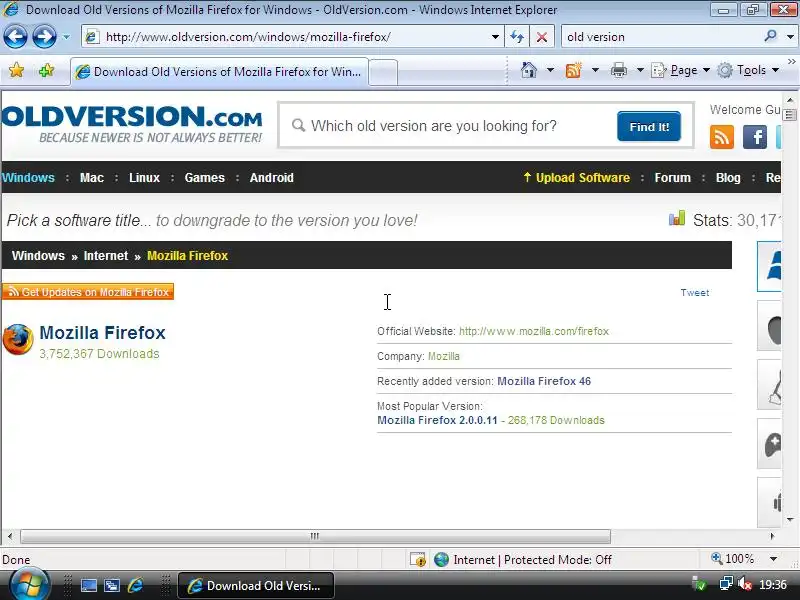
Task: Select the Download Old Versions tab
Action: pos(219,72)
